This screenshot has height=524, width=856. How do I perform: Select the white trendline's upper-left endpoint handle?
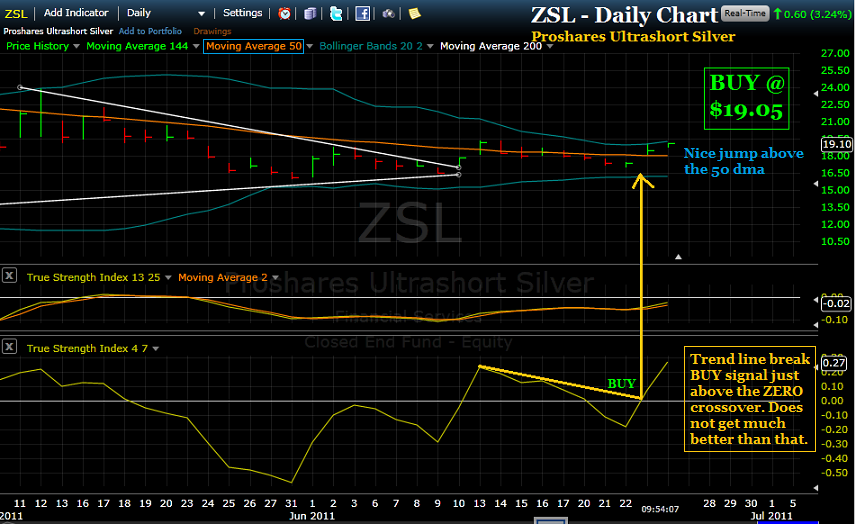[20, 87]
